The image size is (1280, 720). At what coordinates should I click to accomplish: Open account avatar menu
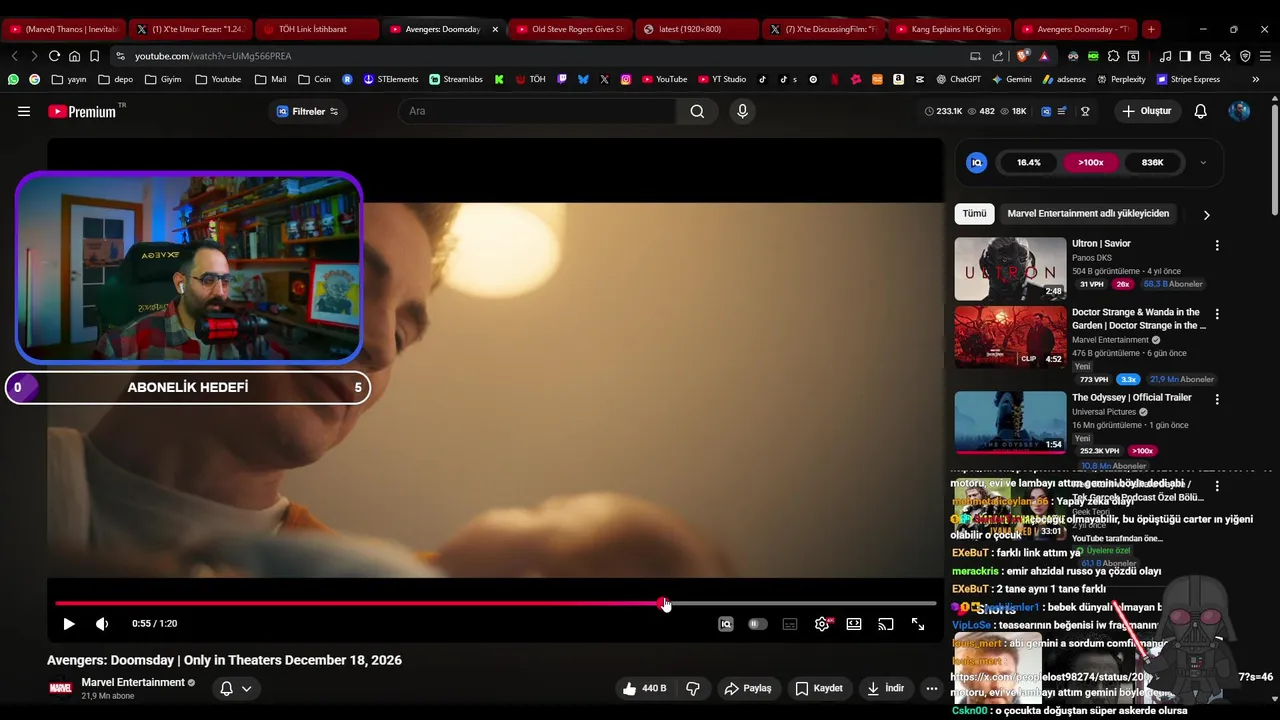(1239, 111)
